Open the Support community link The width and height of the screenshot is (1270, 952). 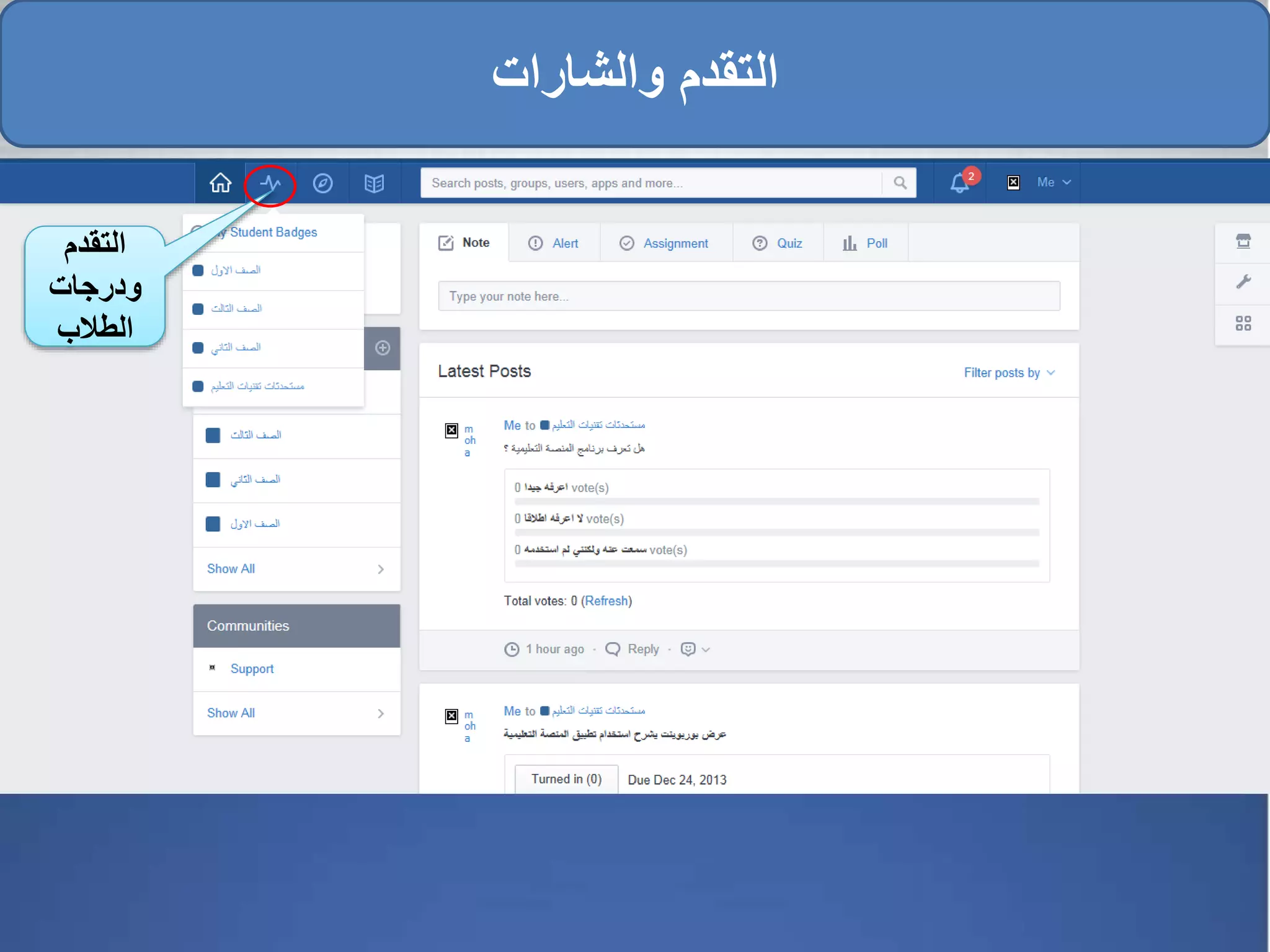252,669
